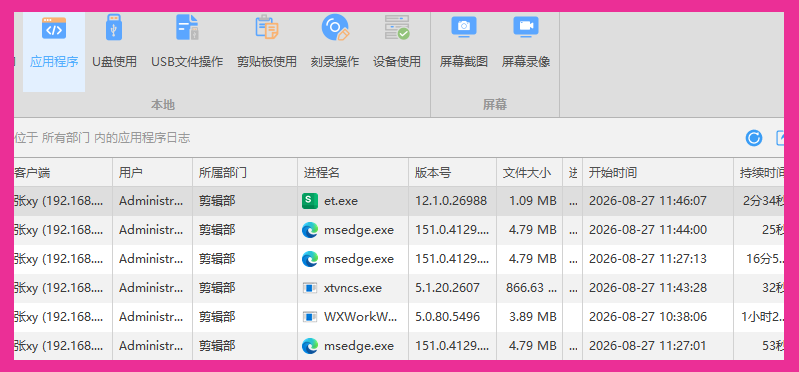The image size is (799, 372).
Task: Click msedge icon in 11:27:13 row
Action: (310, 259)
